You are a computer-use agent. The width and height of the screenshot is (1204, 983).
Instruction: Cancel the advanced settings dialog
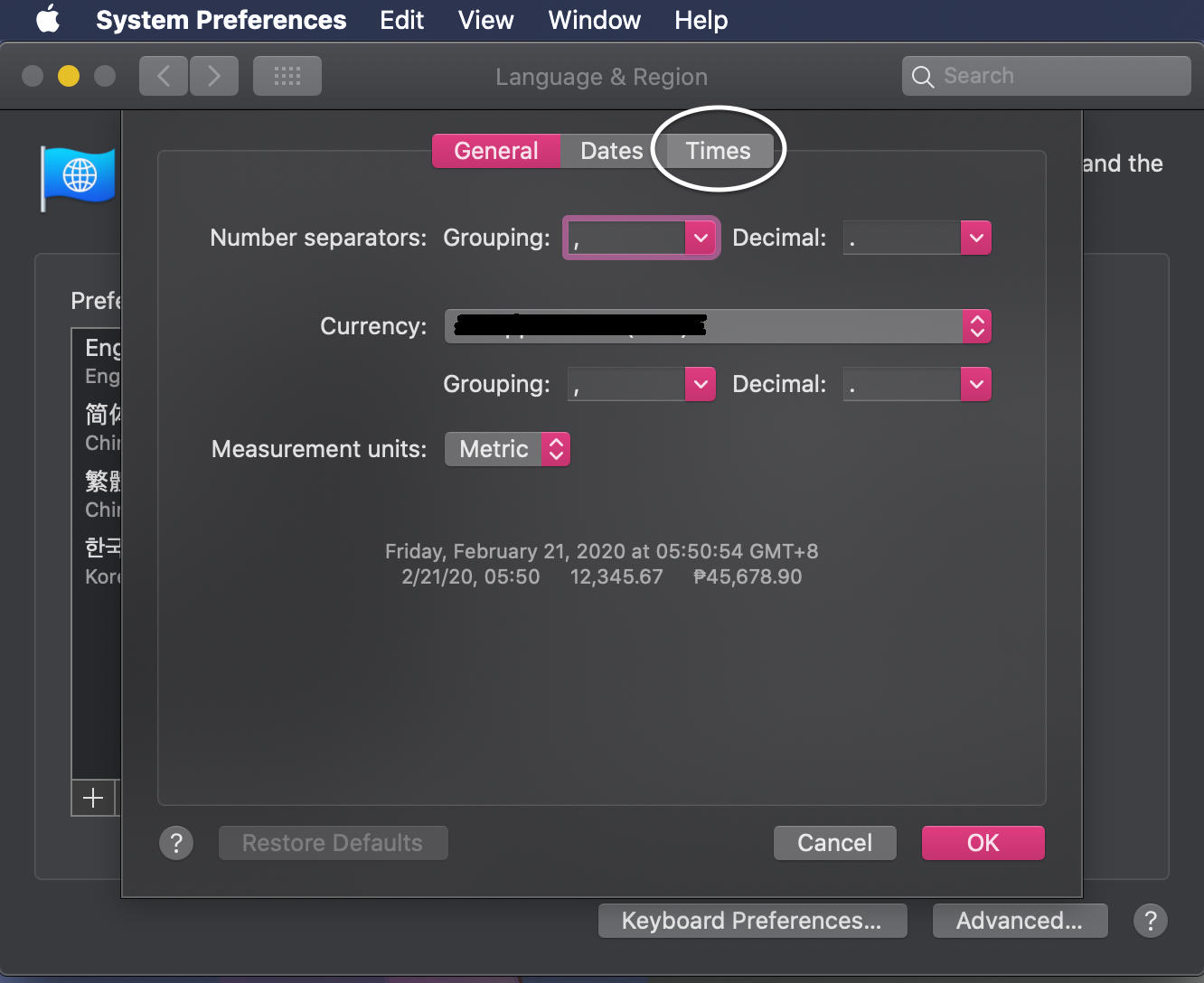834,843
